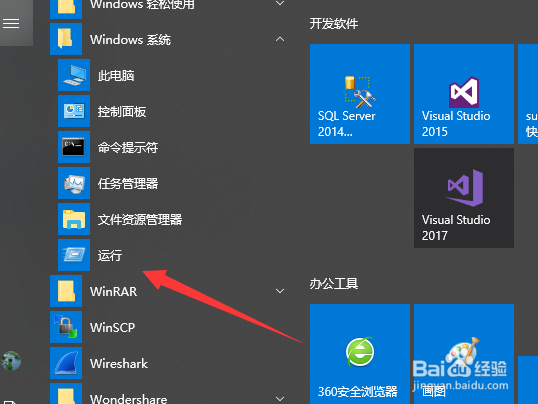Select the 此电脑 text label
Screen dimensions: 538x404
[x=116, y=76]
